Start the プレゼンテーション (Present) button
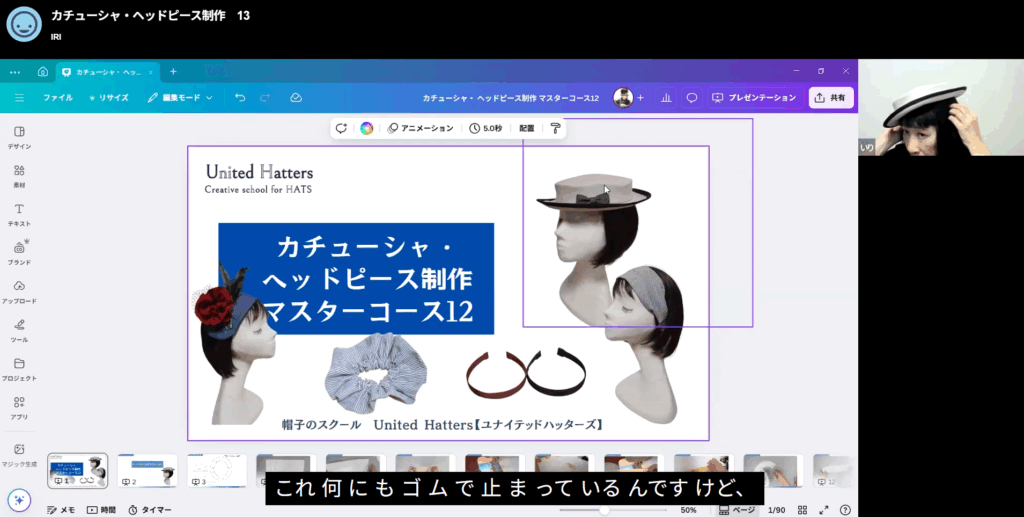The width and height of the screenshot is (1024, 517). [754, 98]
